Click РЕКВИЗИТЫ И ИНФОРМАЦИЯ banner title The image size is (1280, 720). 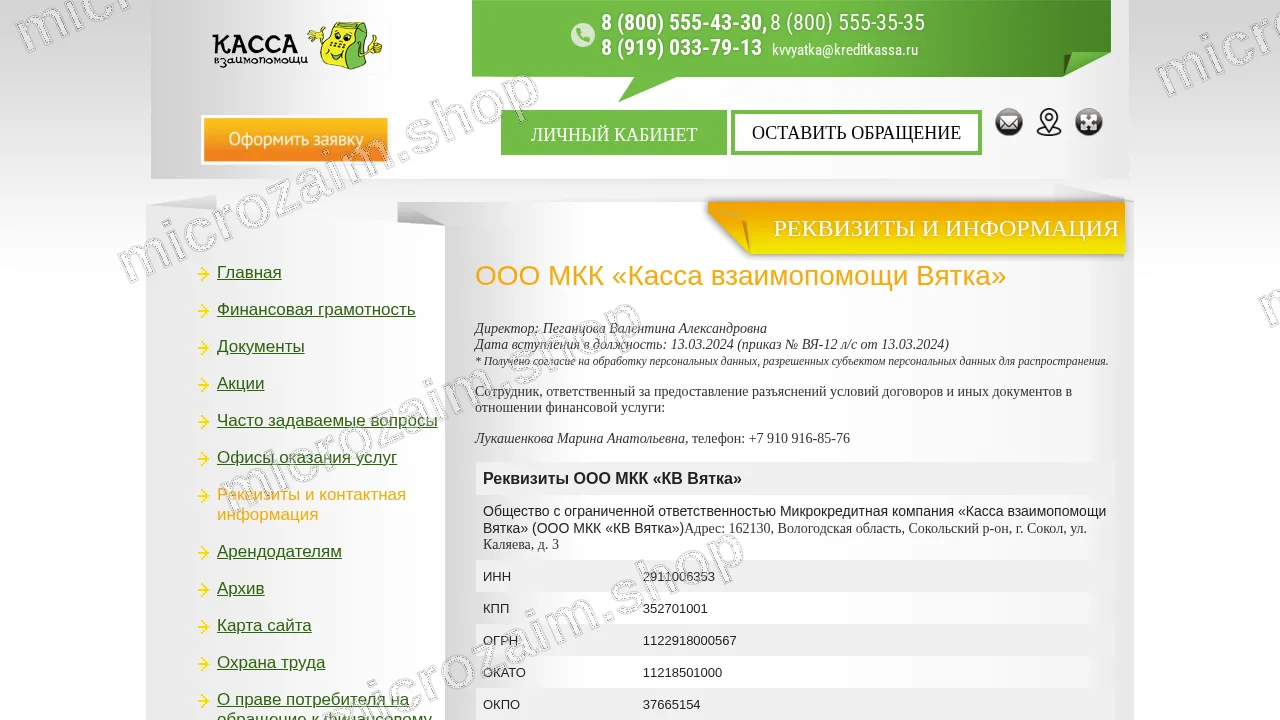pyautogui.click(x=946, y=228)
